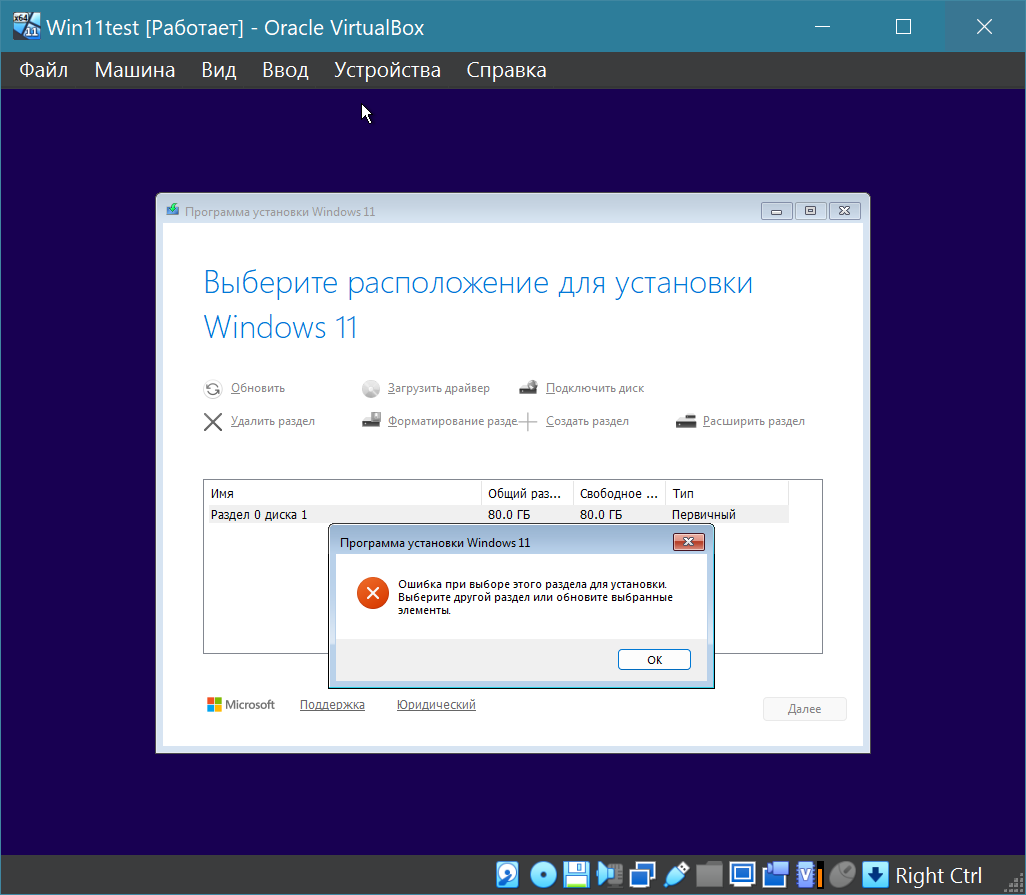Click Загрузить драйвер option

(438, 388)
